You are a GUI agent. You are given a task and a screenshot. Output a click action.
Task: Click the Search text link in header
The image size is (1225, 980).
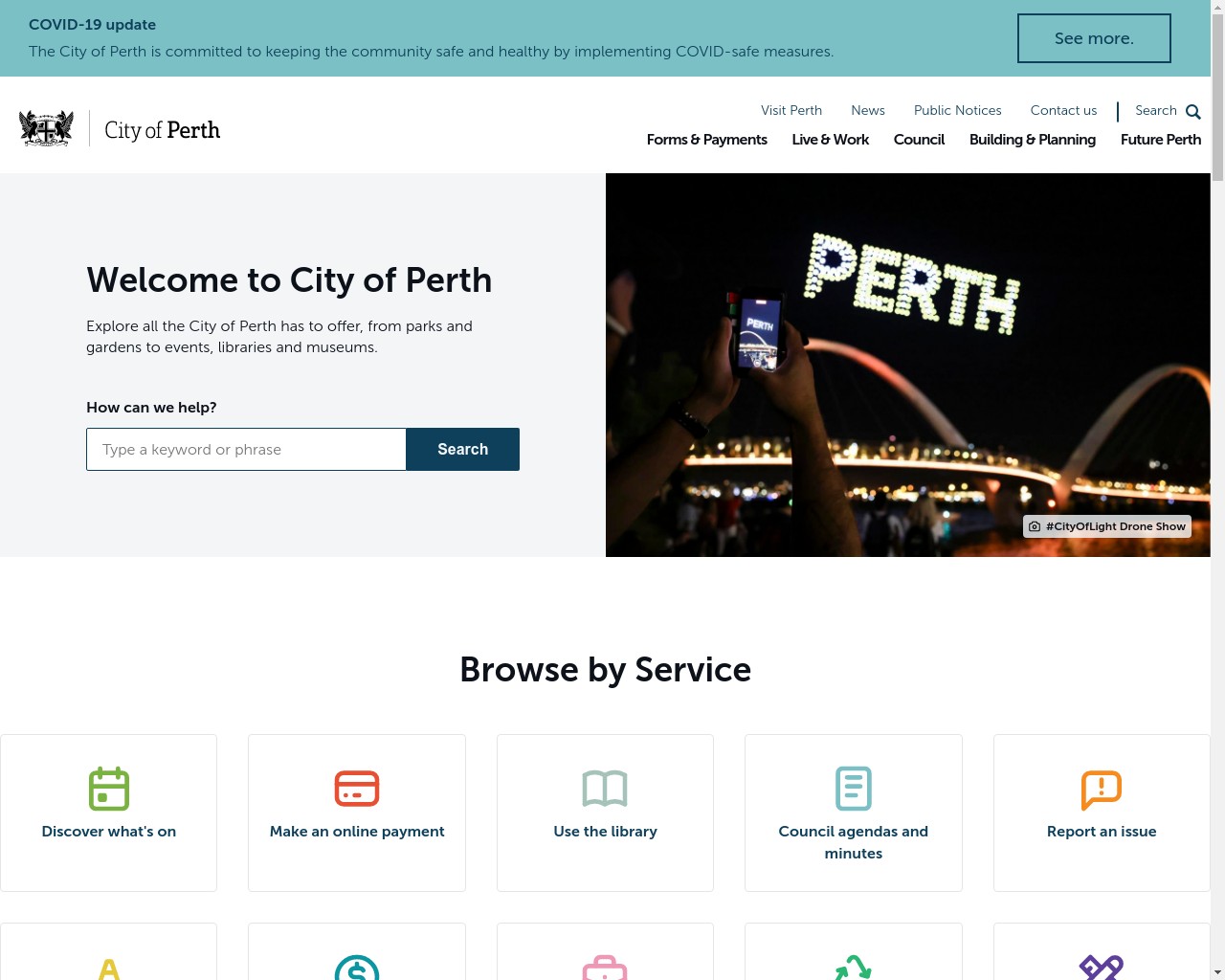(1156, 110)
